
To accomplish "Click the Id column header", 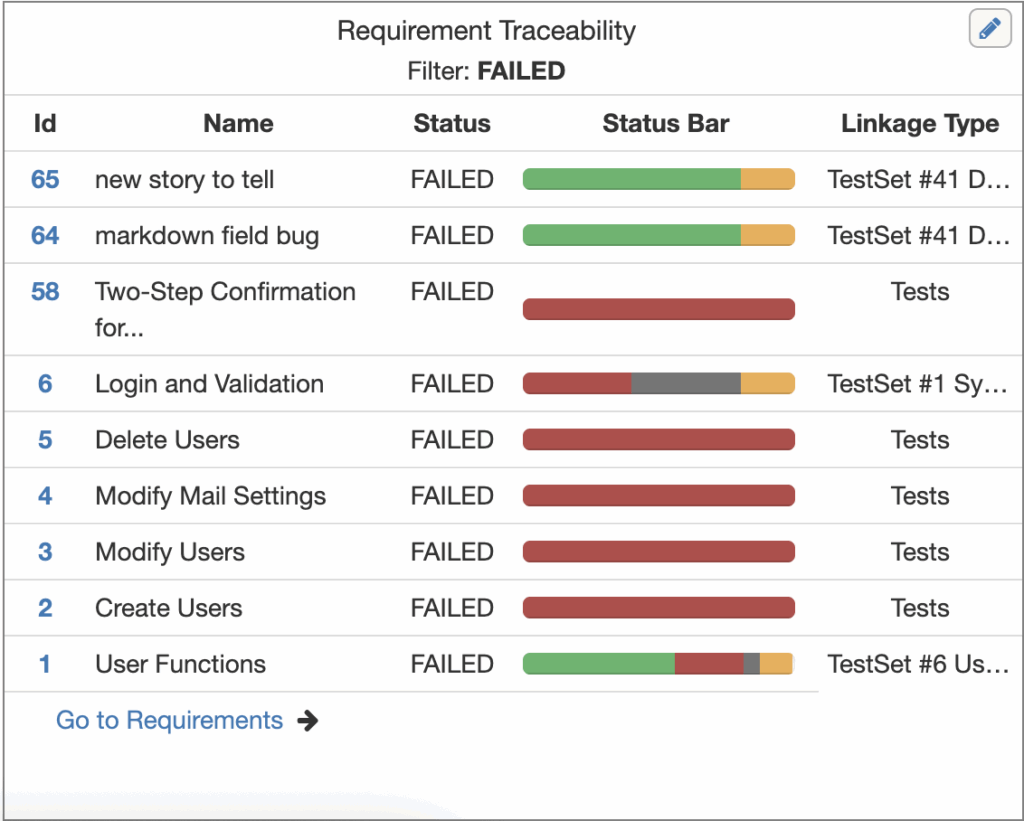I will pyautogui.click(x=45, y=124).
